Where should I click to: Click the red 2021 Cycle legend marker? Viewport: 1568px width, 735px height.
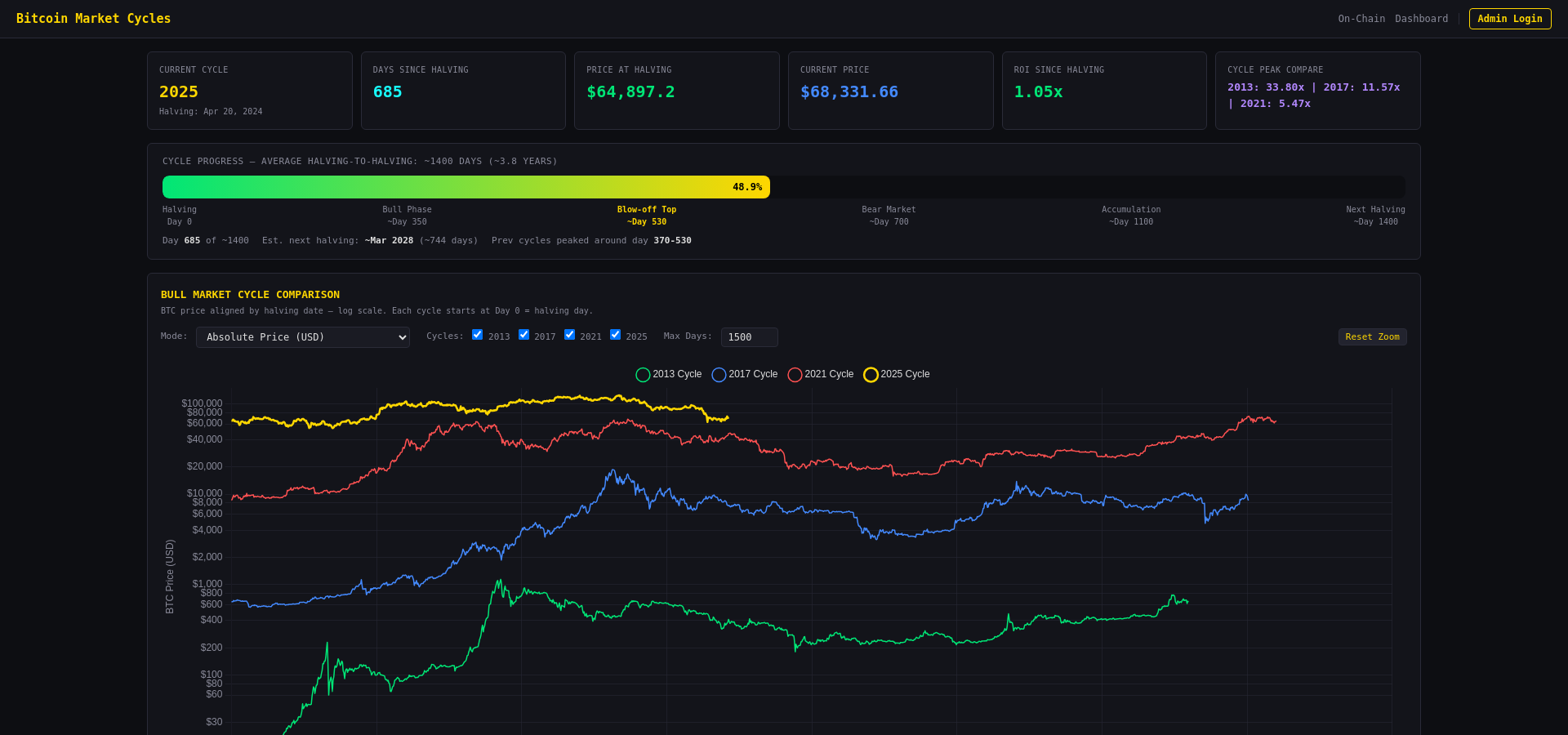point(795,374)
